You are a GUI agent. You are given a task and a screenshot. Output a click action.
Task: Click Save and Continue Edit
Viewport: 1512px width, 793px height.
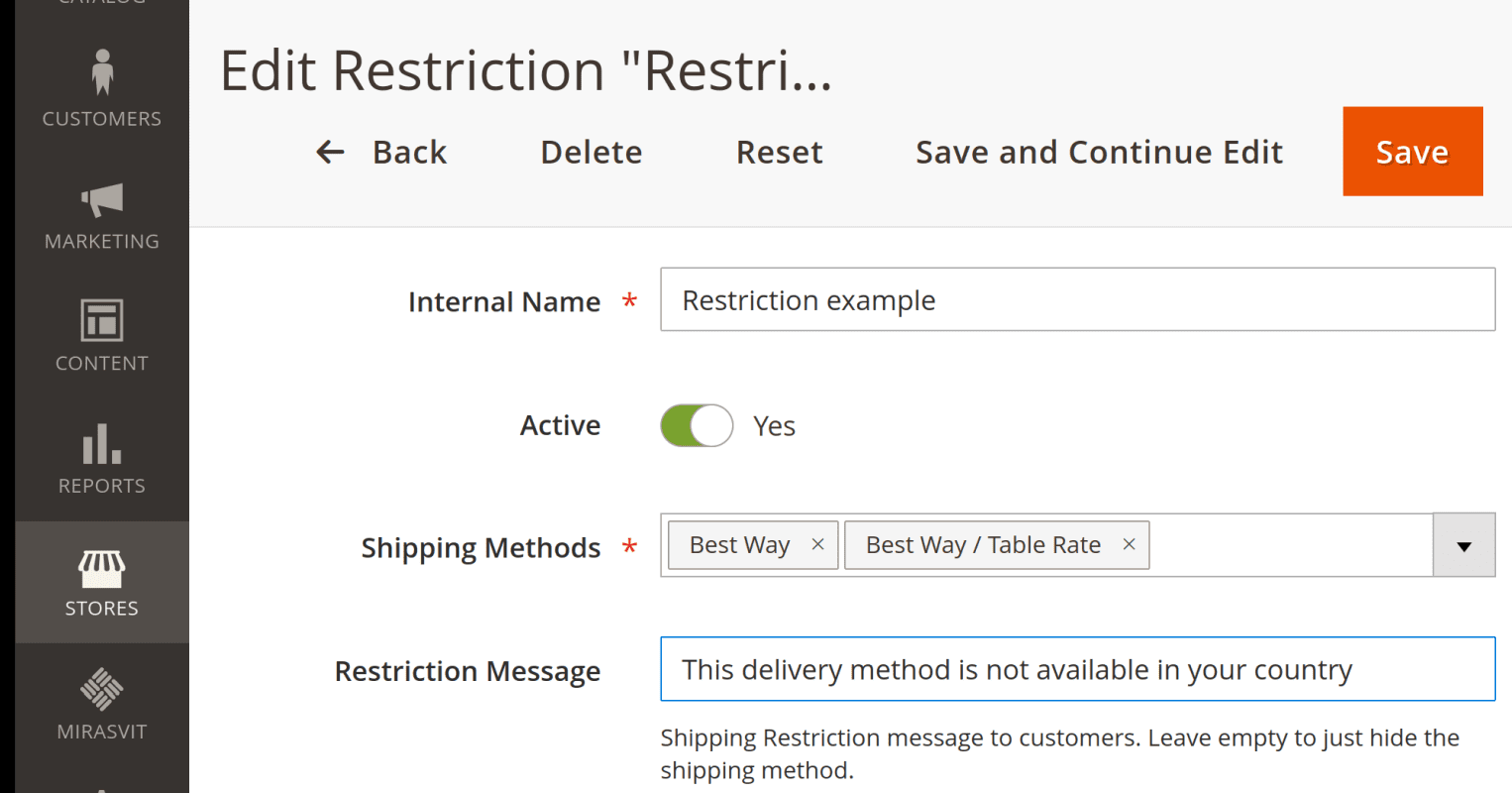pyautogui.click(x=1099, y=152)
